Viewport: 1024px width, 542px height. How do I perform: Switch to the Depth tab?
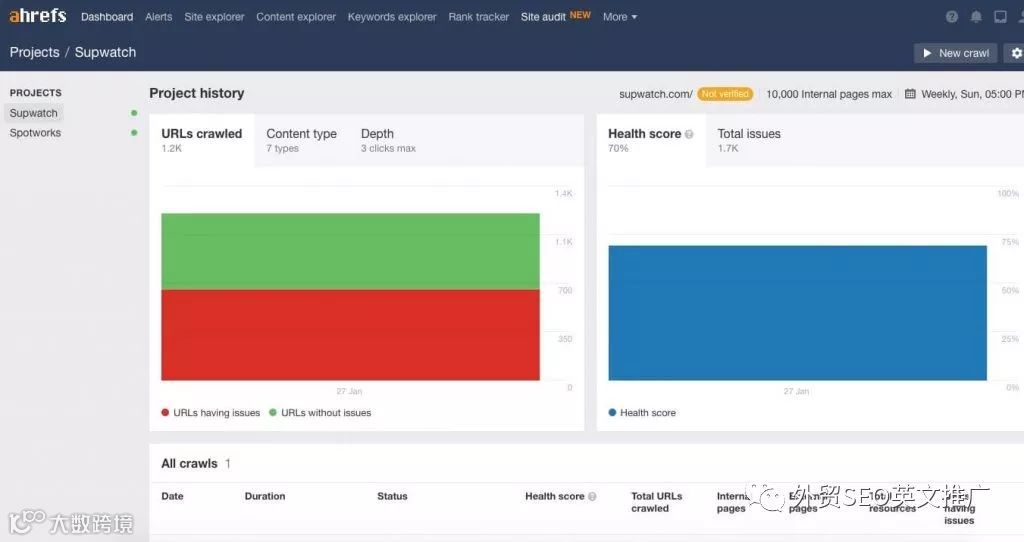(x=388, y=140)
